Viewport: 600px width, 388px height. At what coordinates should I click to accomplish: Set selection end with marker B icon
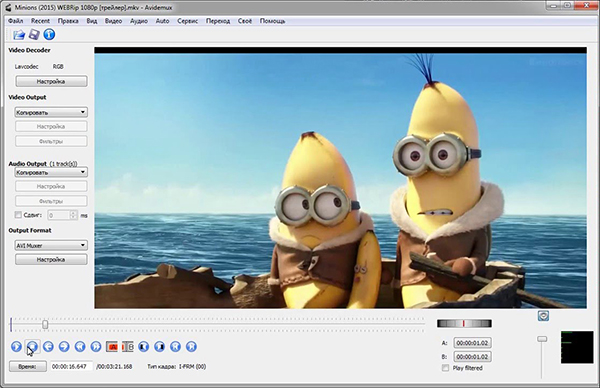(x=127, y=347)
